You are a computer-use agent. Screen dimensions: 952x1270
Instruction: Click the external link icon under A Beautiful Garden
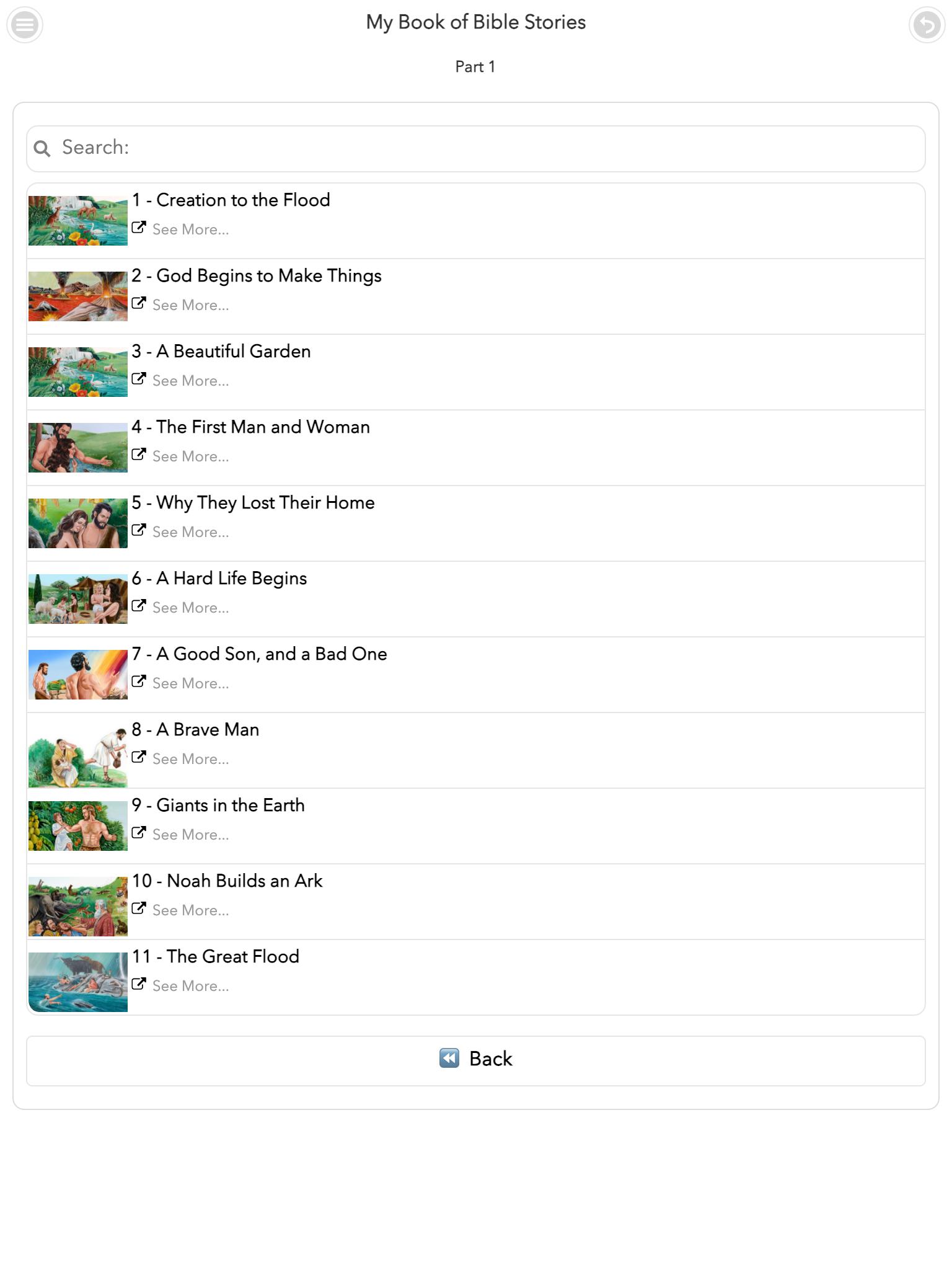pyautogui.click(x=139, y=379)
